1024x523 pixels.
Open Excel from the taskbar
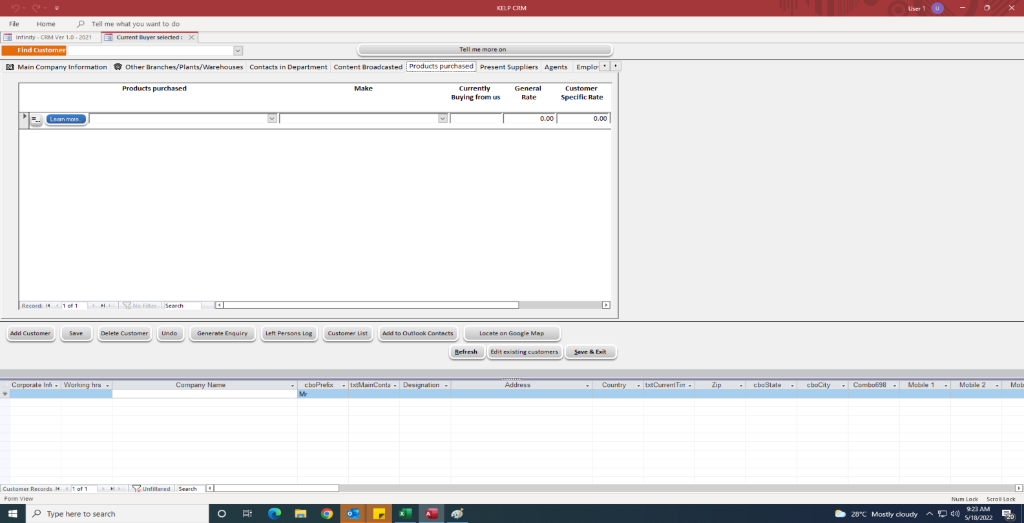[406, 513]
